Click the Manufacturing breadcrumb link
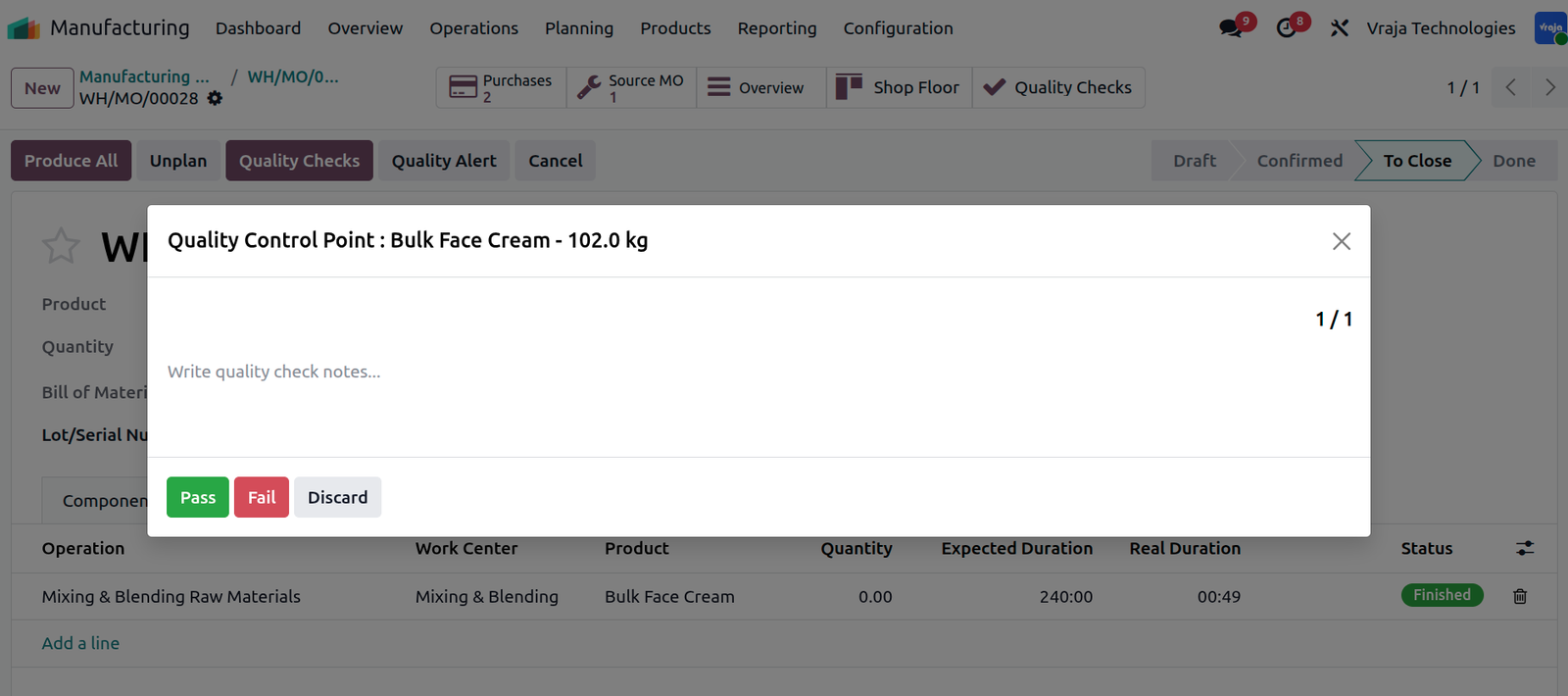 tap(145, 76)
